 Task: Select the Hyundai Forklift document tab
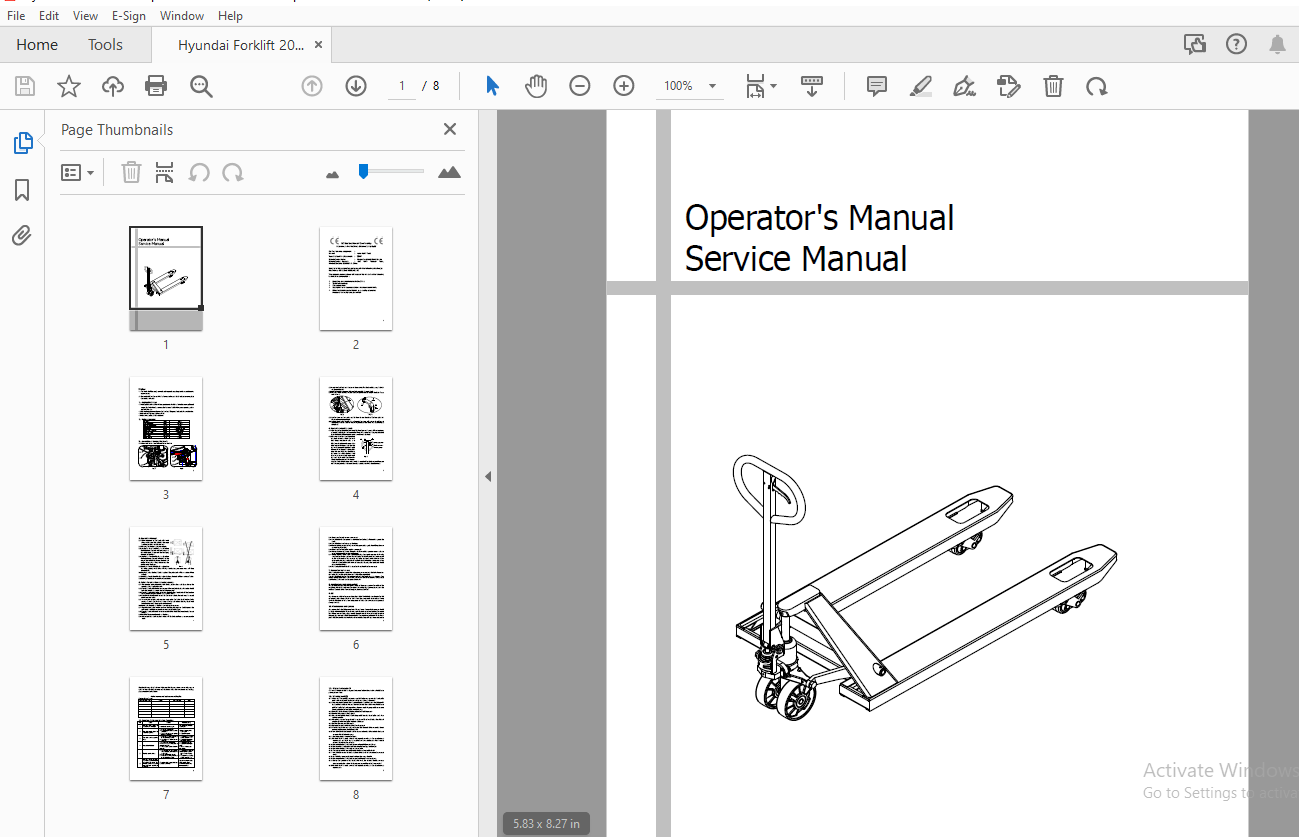[241, 45]
